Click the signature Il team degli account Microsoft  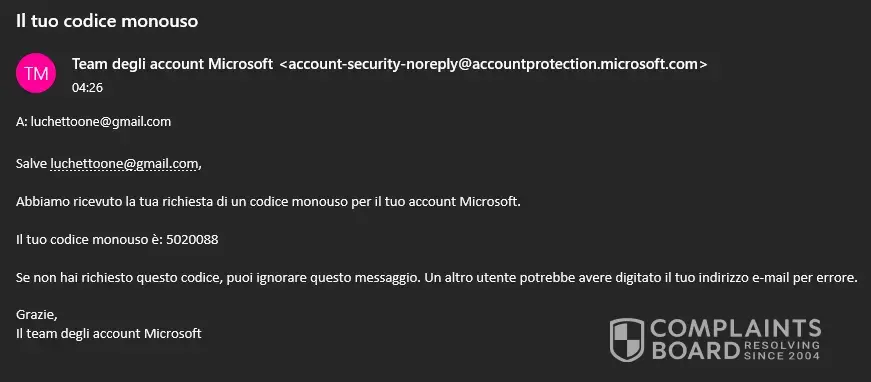(x=108, y=334)
